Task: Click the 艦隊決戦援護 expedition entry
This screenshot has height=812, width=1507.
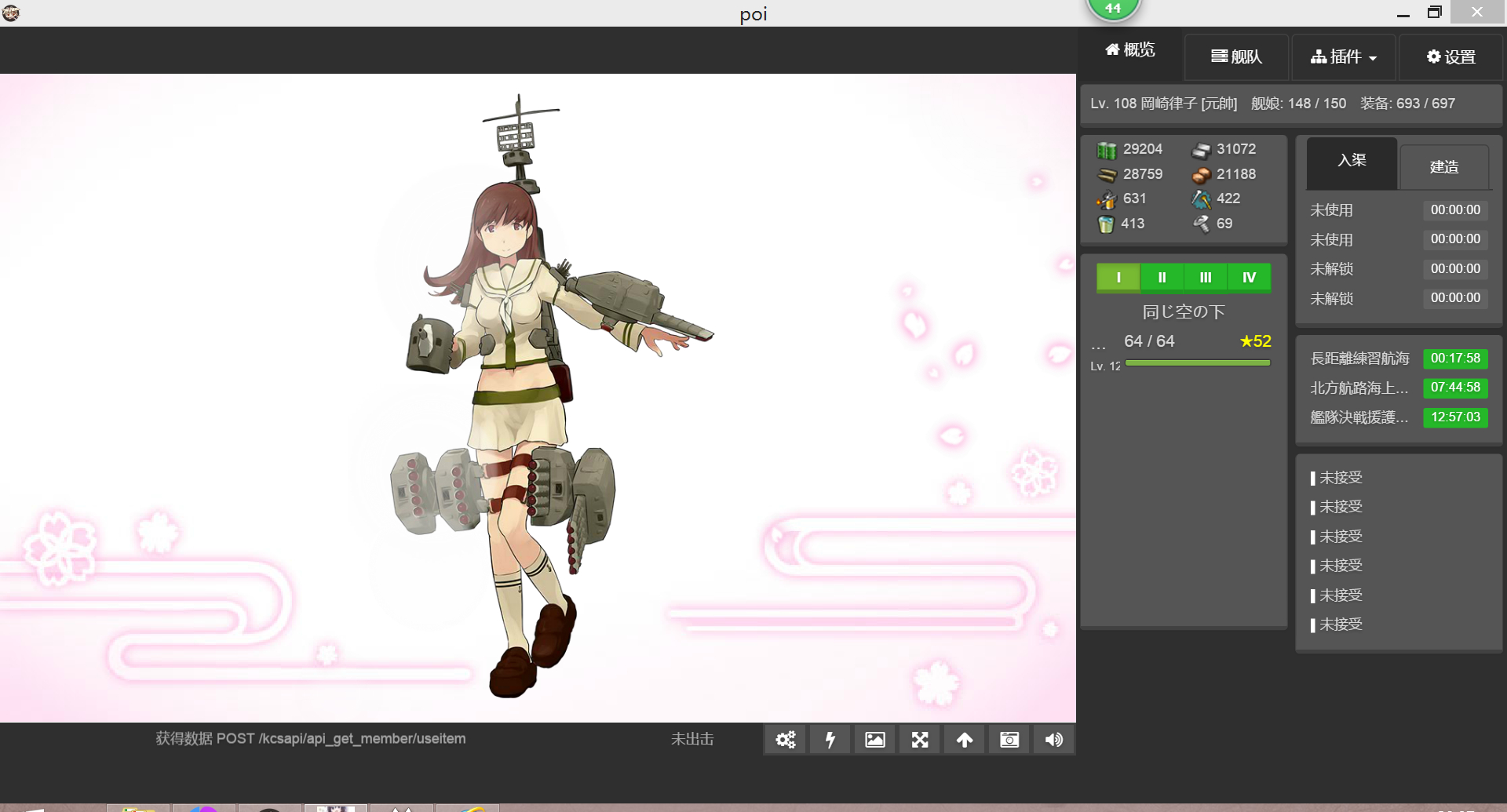Action: [1359, 417]
